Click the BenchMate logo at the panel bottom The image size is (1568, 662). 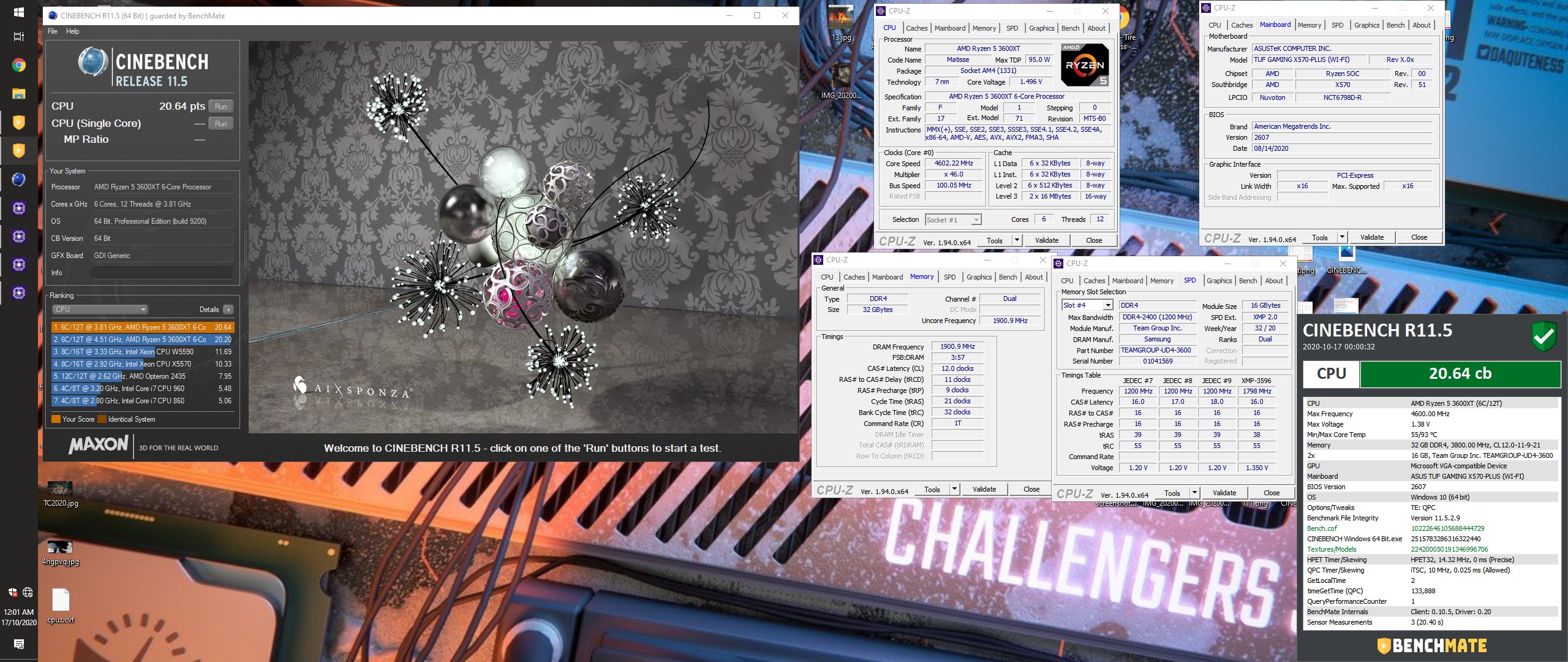point(1432,645)
